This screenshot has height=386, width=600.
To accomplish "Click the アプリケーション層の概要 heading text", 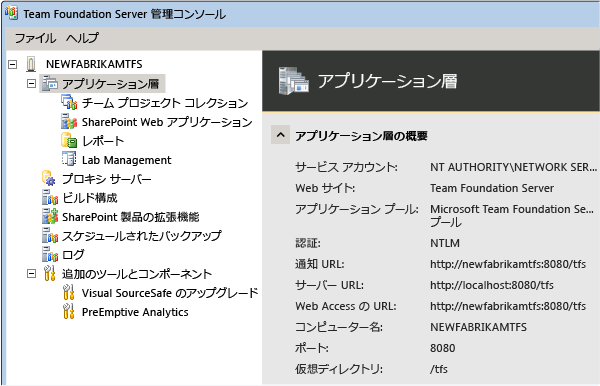I will click(361, 136).
